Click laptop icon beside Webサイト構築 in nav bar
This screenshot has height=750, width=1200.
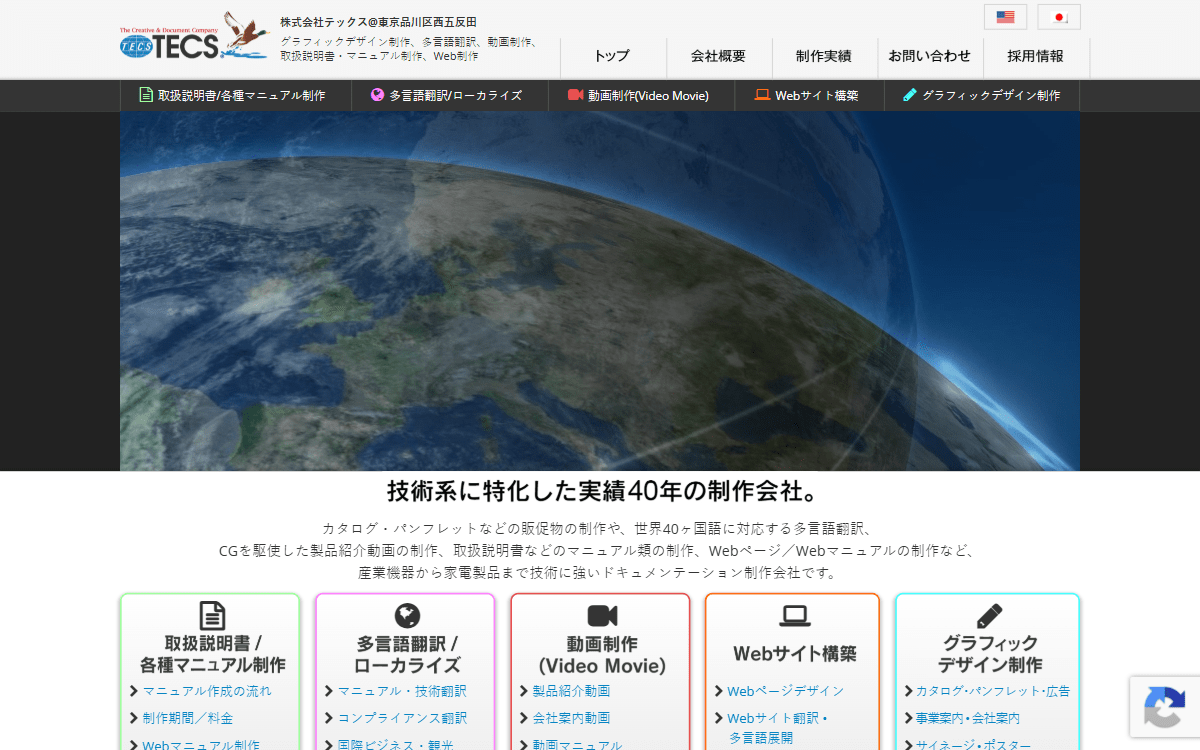pos(762,95)
